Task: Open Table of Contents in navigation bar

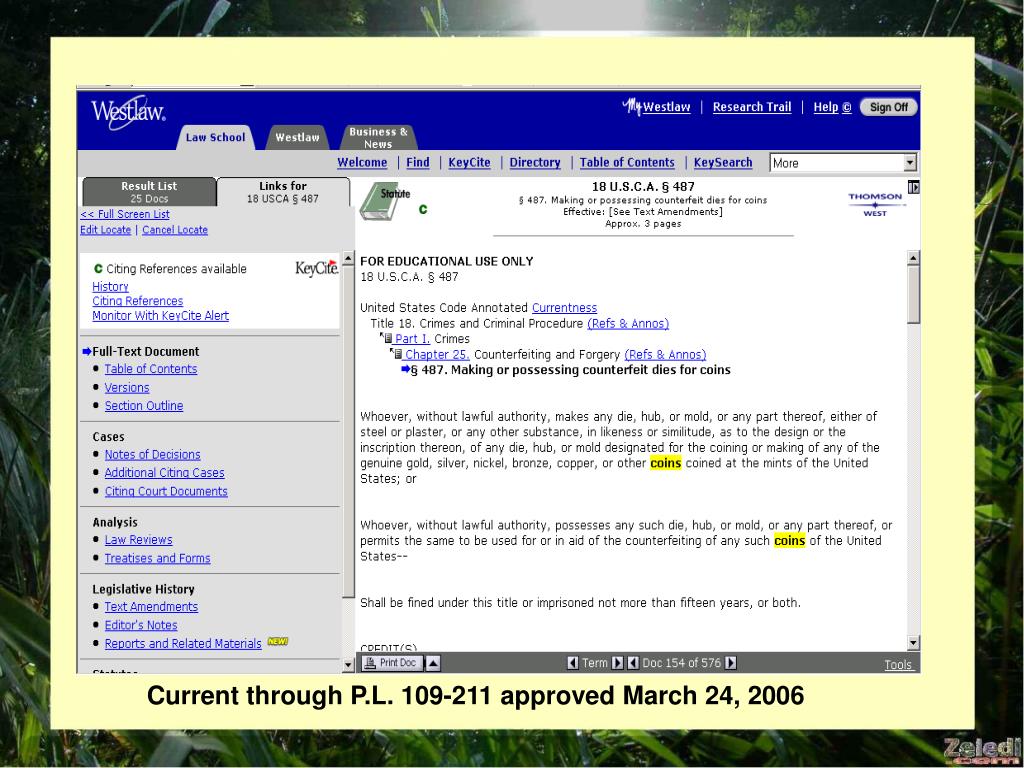Action: [x=627, y=163]
